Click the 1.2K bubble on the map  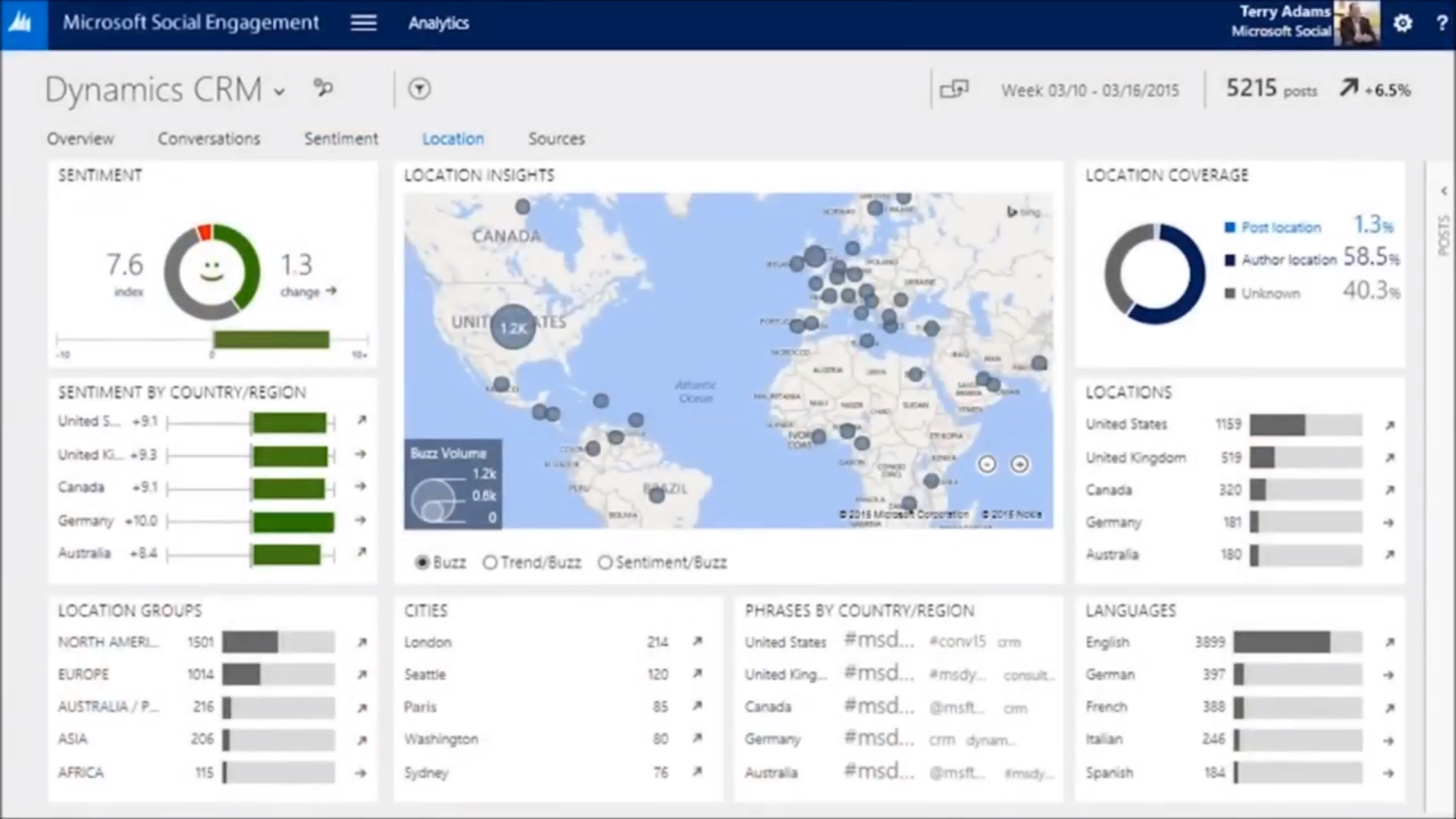513,328
